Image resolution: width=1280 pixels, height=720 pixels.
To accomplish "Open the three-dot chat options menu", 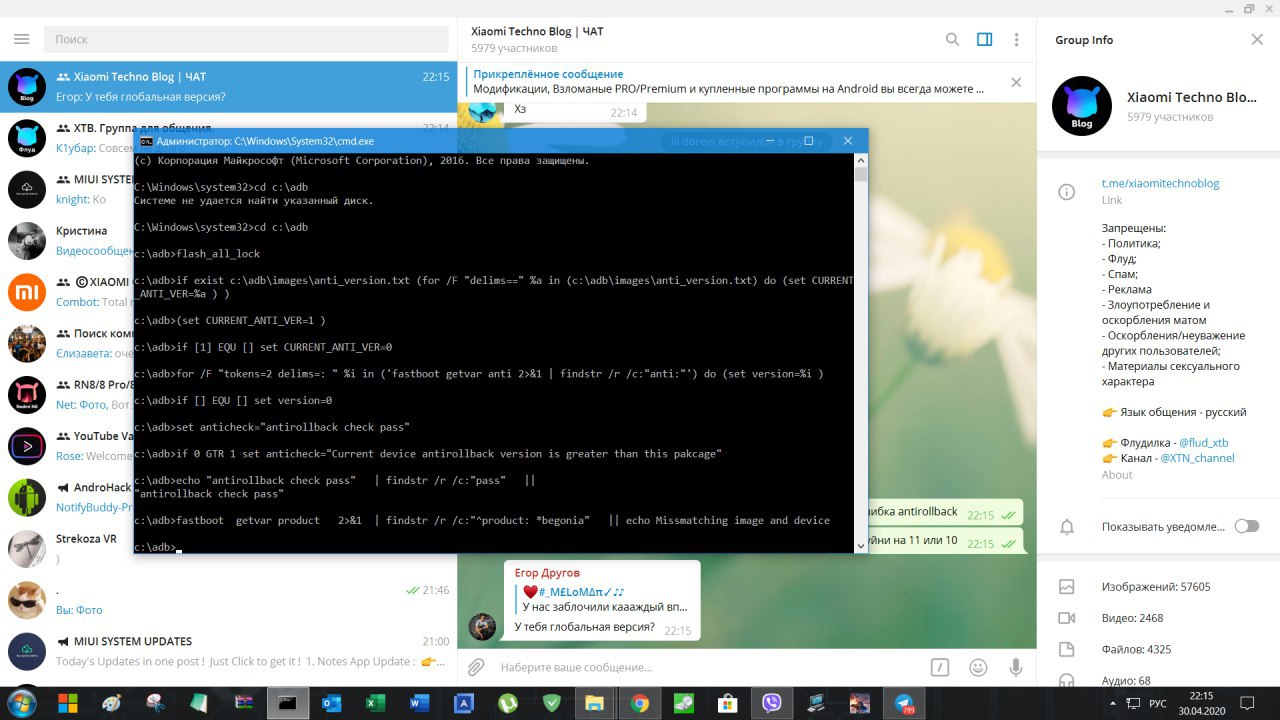I will pyautogui.click(x=1016, y=39).
